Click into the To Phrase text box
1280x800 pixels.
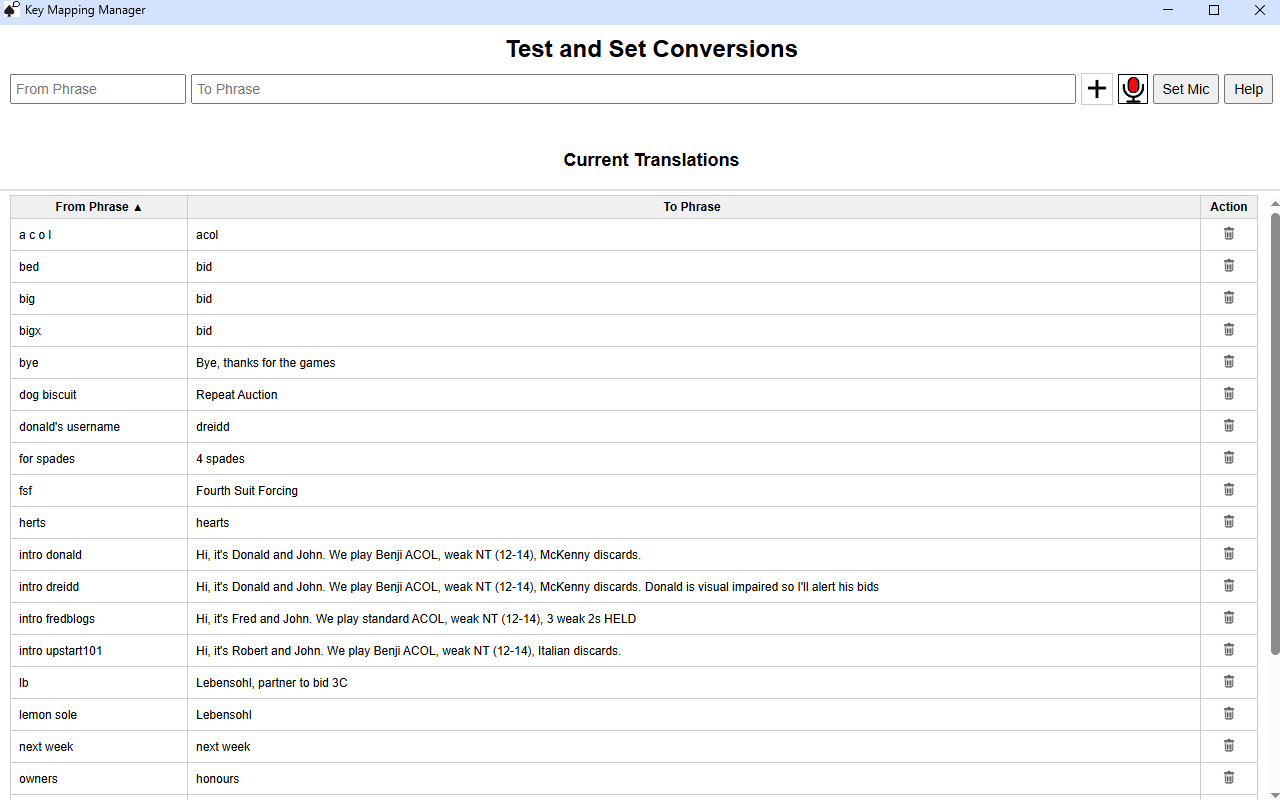(x=633, y=89)
